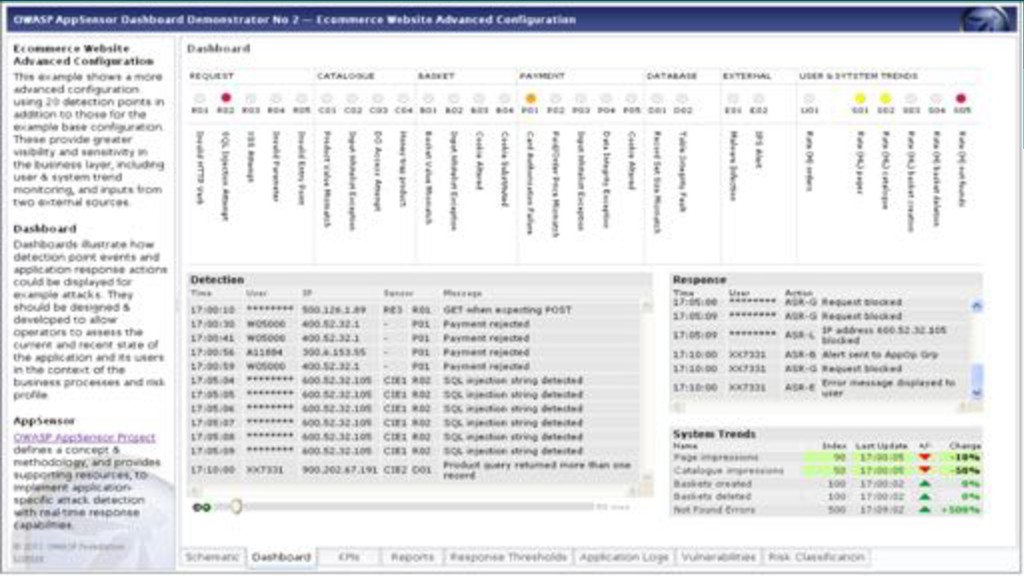Click green up arrow for Not Found Errors
Screen dimensions: 1024x576
925,509
